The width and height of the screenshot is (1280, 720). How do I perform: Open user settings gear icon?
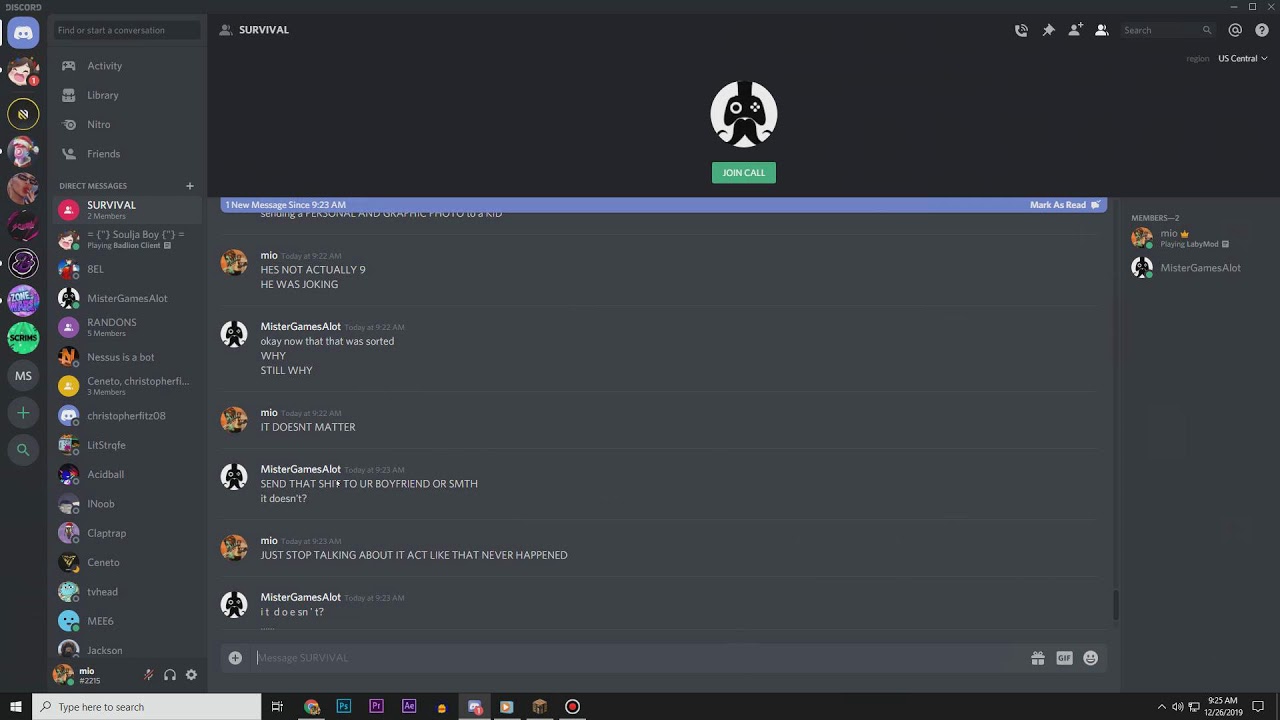(191, 675)
